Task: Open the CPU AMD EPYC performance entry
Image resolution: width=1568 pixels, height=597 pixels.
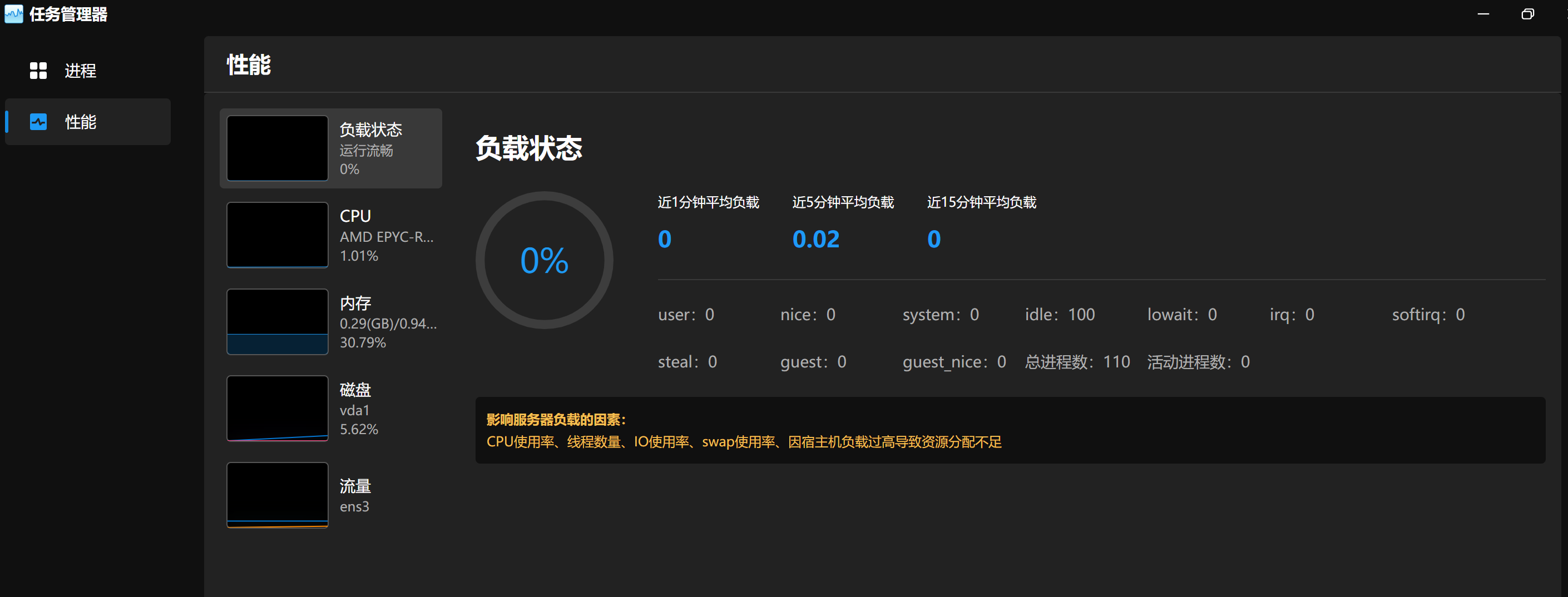Action: 386,236
